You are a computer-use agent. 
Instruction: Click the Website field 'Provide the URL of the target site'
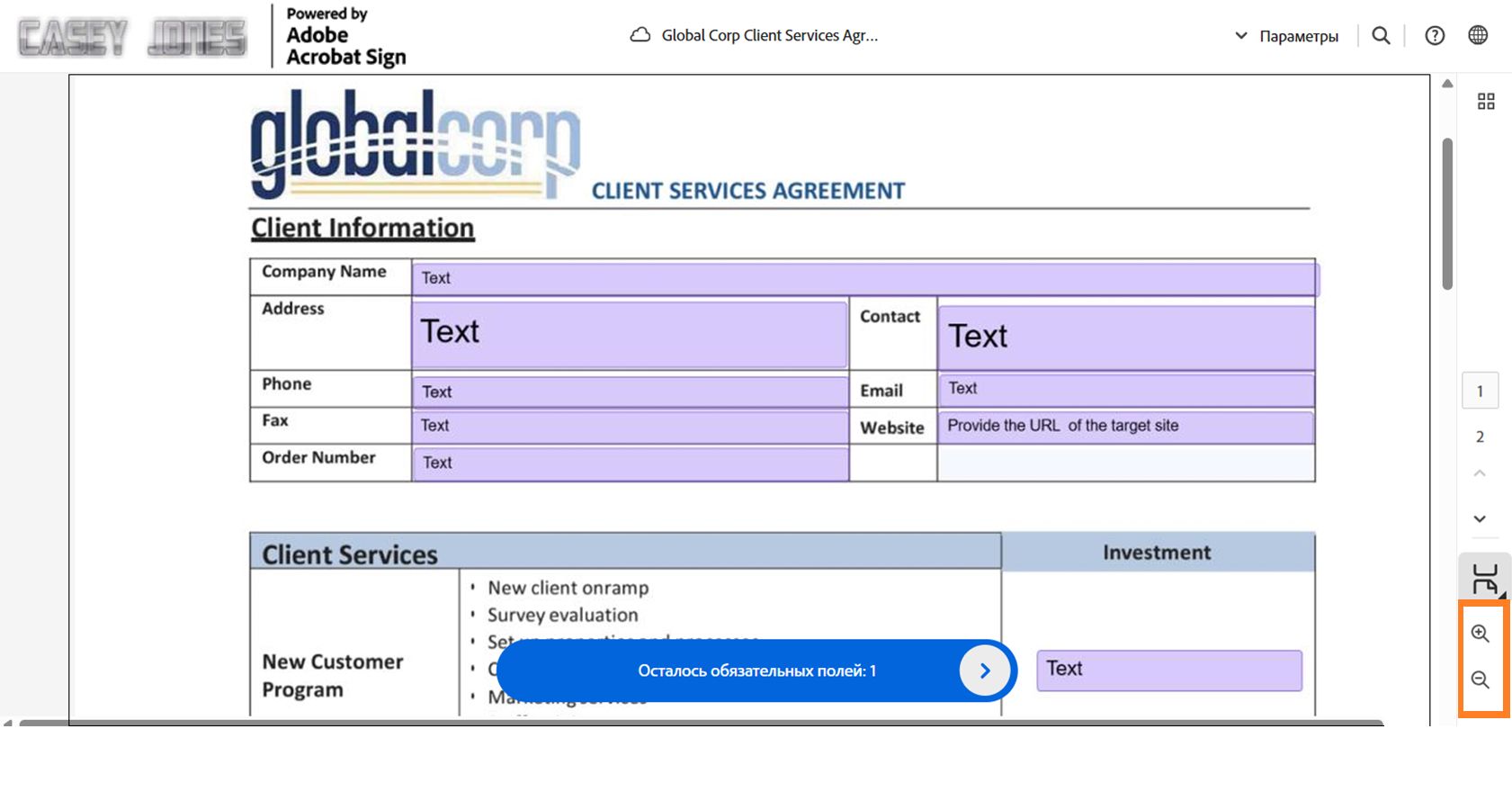(1126, 426)
